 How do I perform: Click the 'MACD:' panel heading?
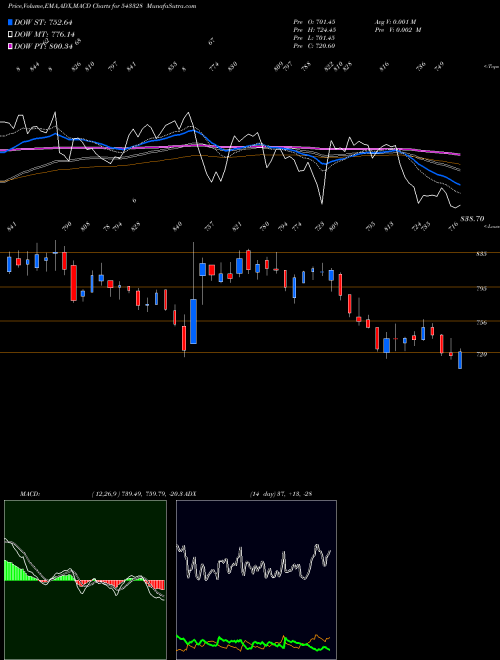point(30,494)
